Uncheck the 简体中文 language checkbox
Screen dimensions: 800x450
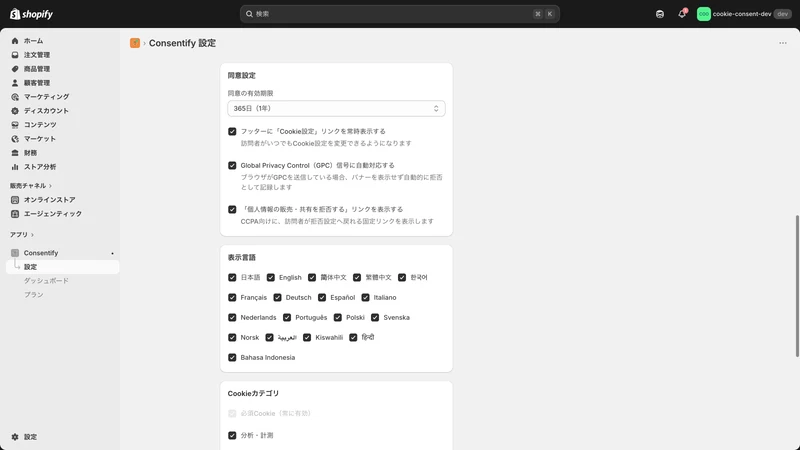312,277
